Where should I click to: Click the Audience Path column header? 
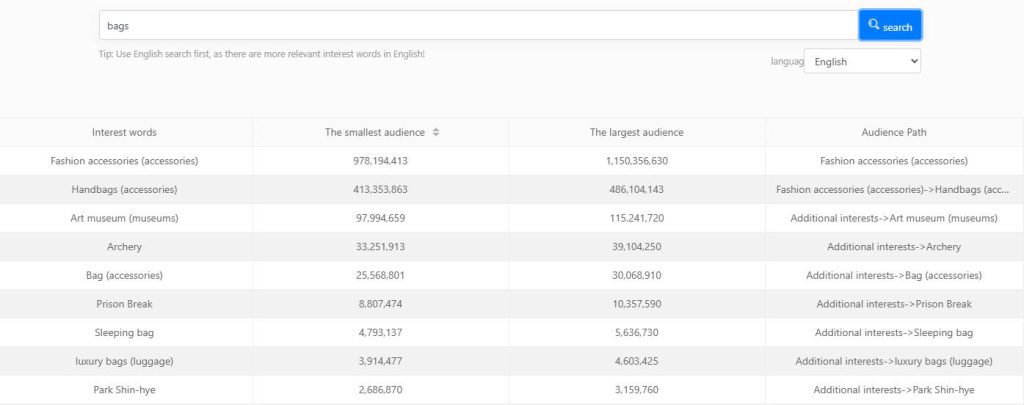(x=893, y=132)
